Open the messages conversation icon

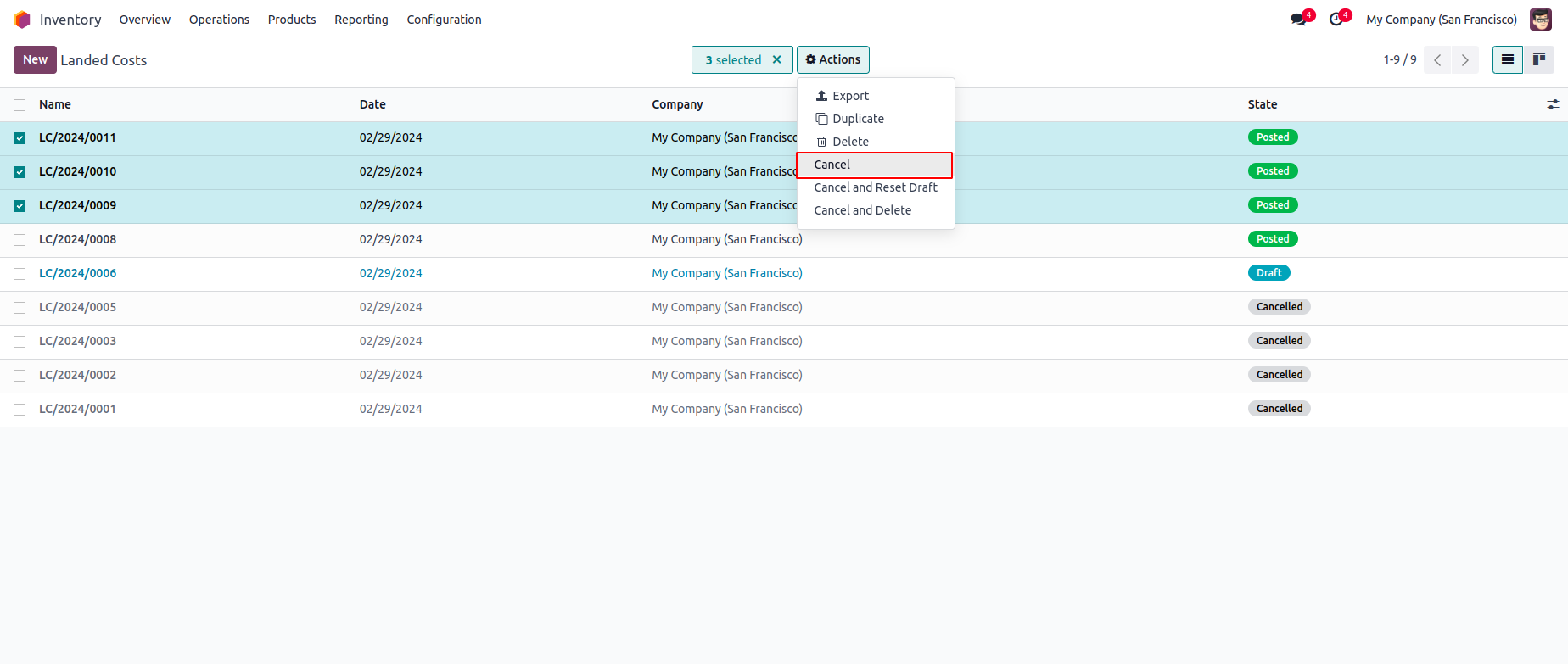[1298, 20]
